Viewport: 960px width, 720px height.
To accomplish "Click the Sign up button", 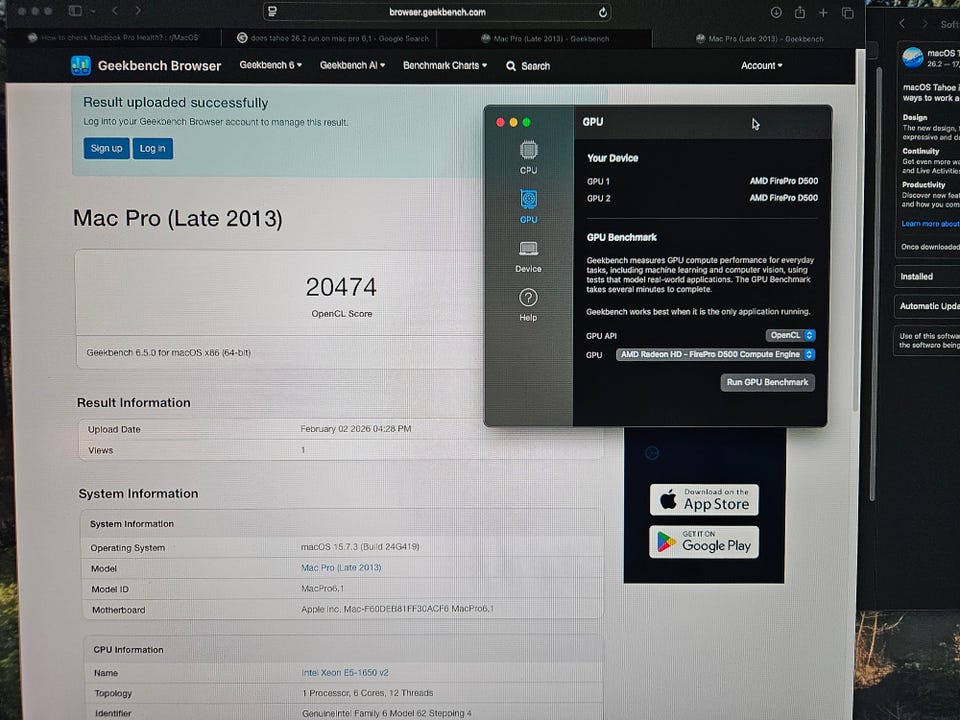I will tap(107, 148).
